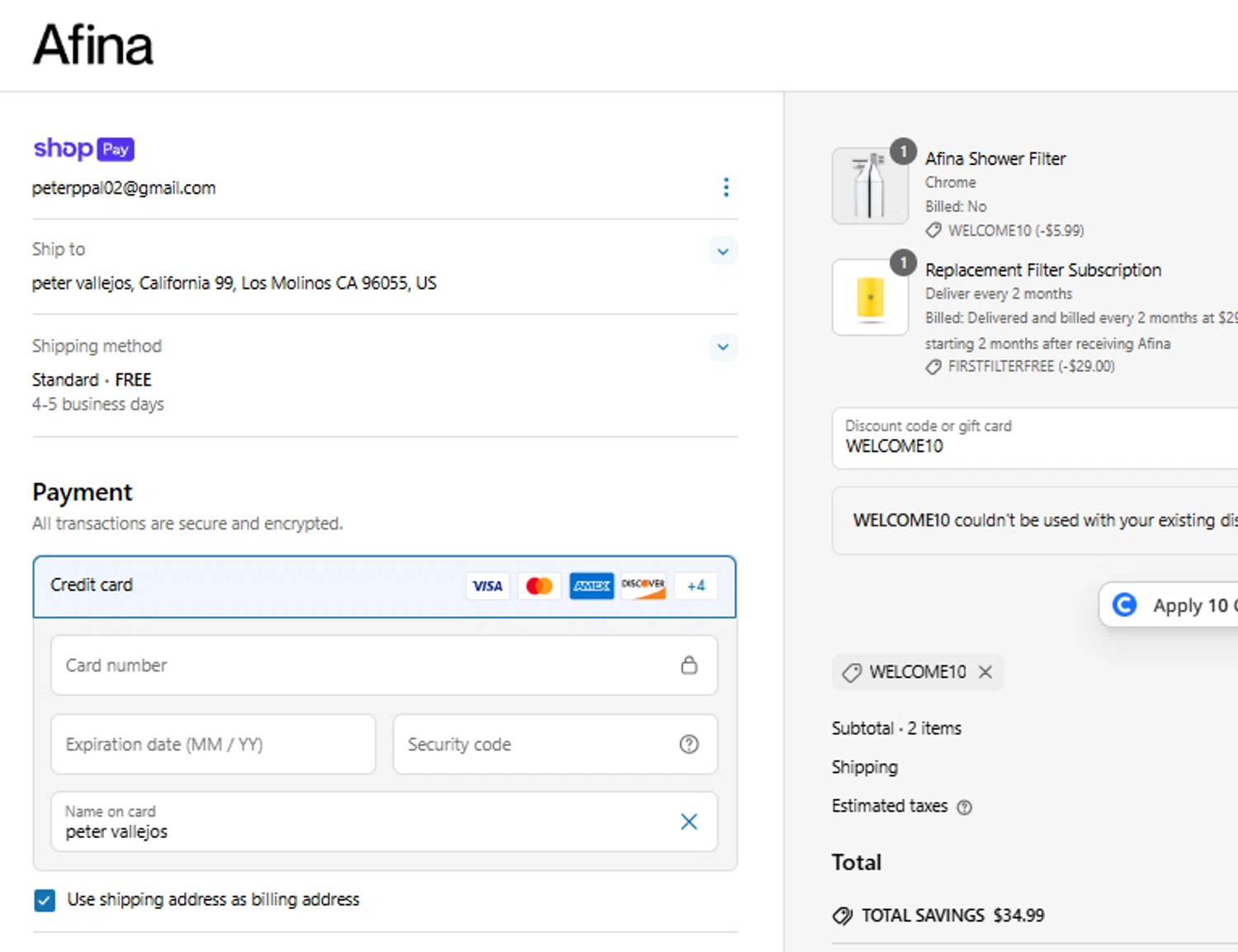Click the Estimated taxes label
Screen dimensions: 1238x952
tap(890, 806)
